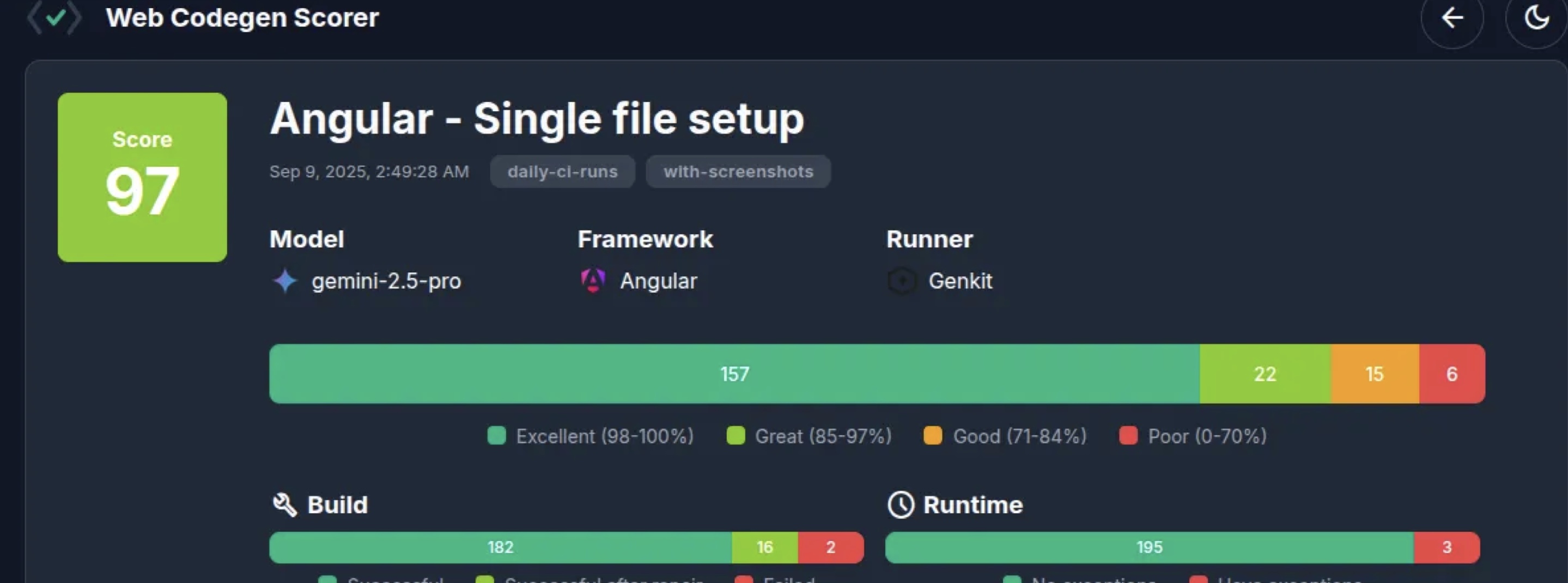Click the Genkit runner icon

(902, 281)
